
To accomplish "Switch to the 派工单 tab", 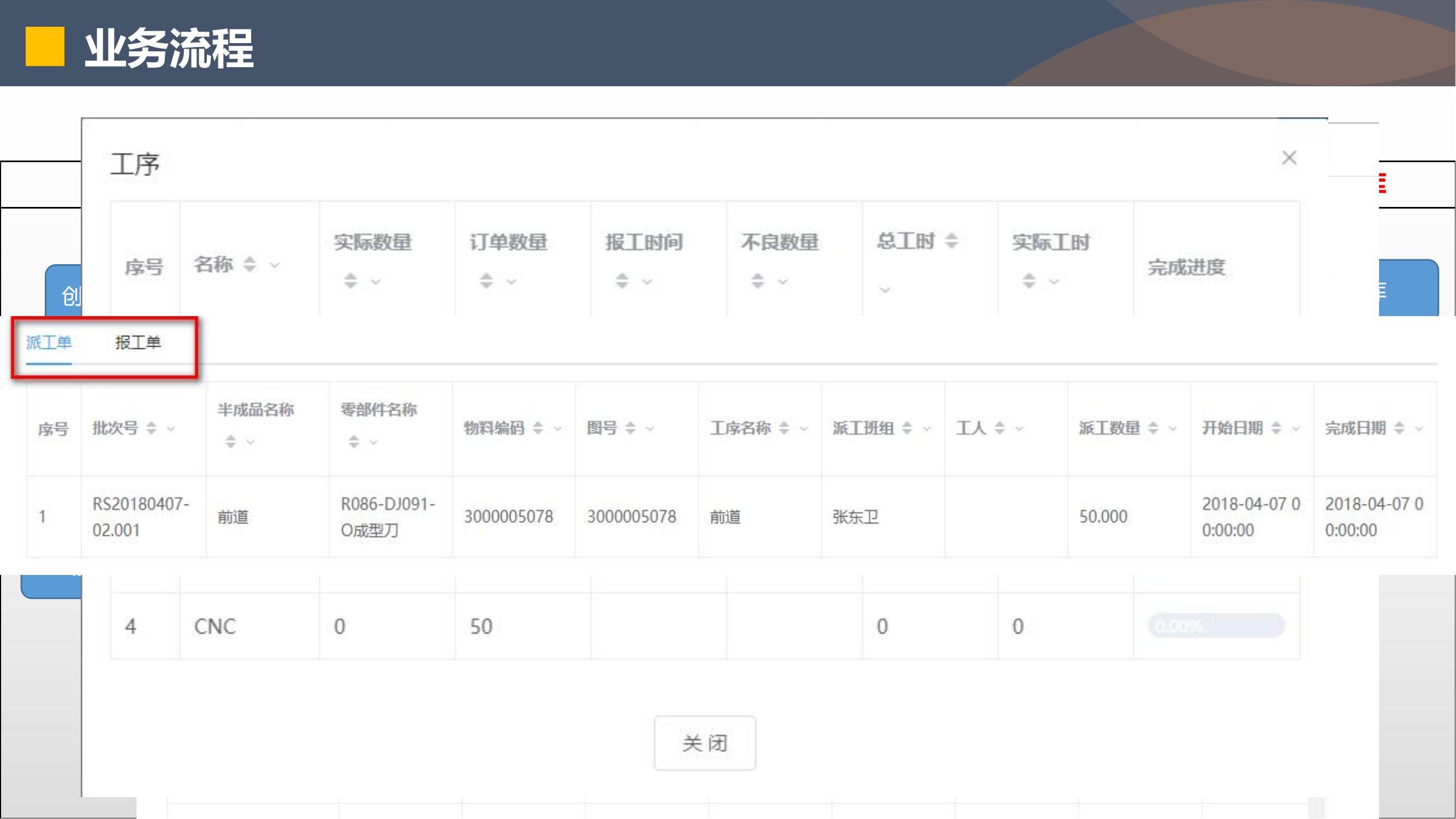I will (x=49, y=342).
